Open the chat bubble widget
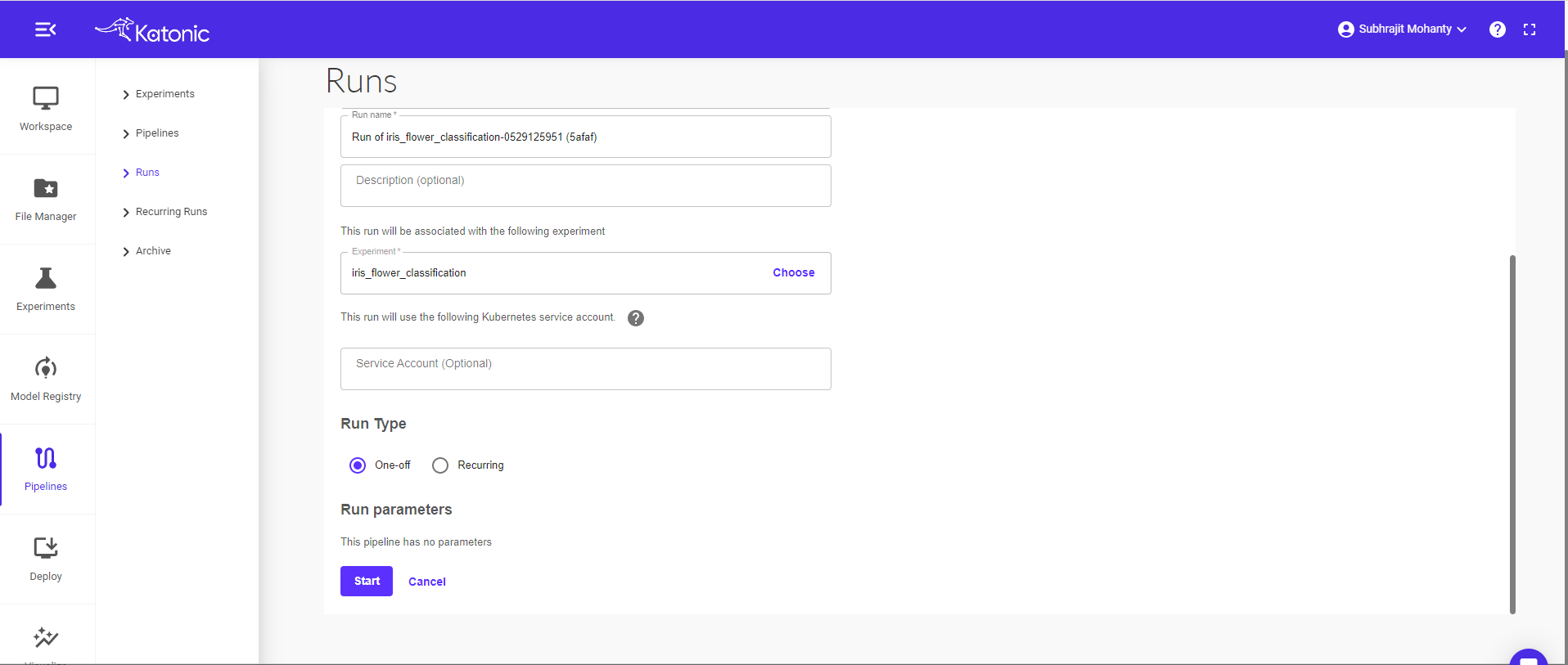 pos(1528,657)
